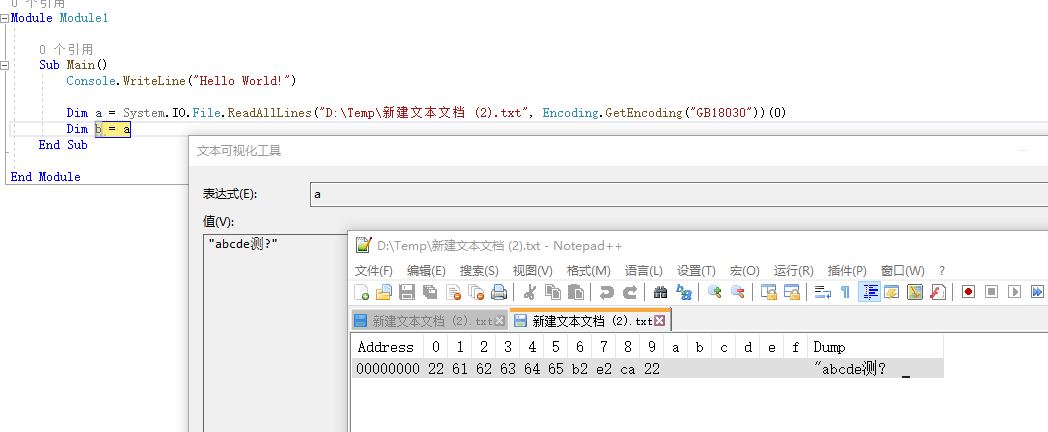This screenshot has width=1048, height=432.
Task: Click the "GB18030" string in code
Action: tap(719, 113)
